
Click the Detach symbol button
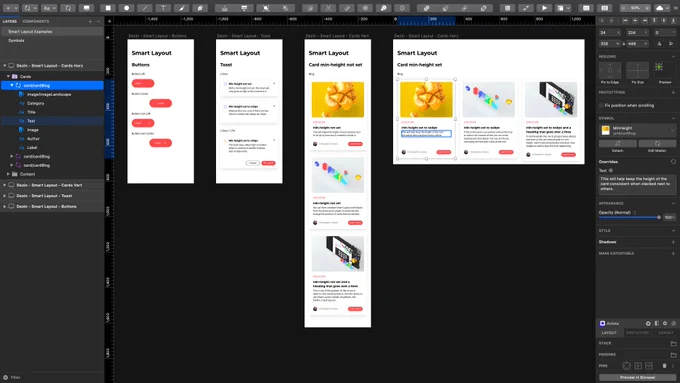(x=618, y=144)
